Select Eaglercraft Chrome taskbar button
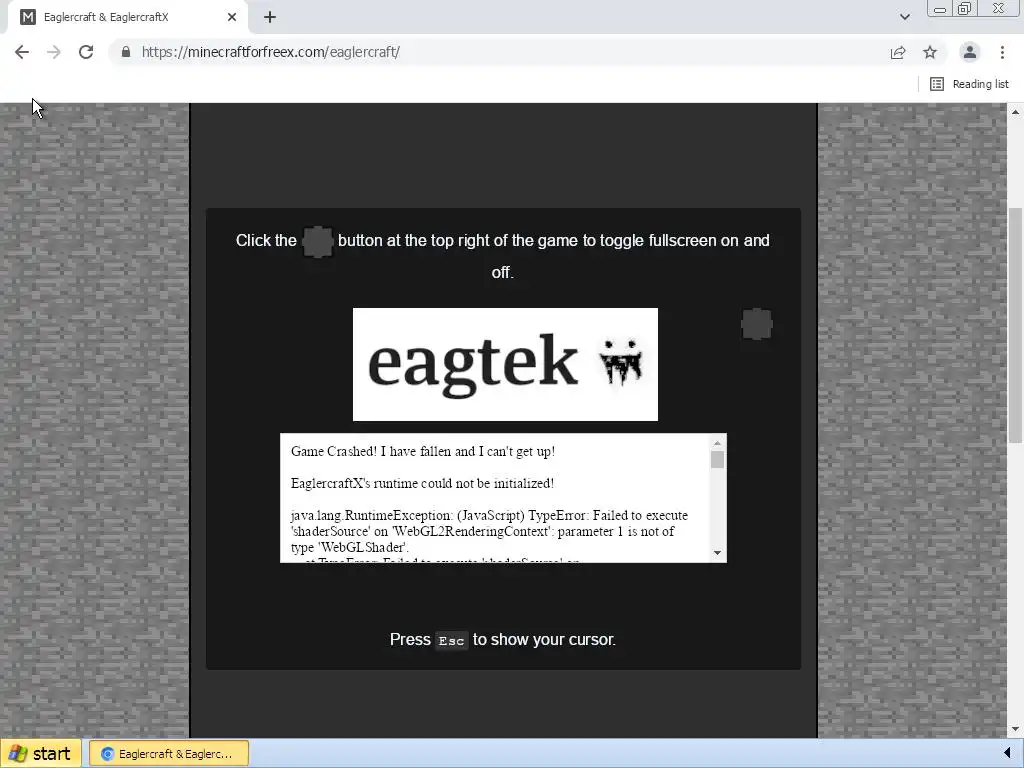The height and width of the screenshot is (768, 1024). (x=168, y=754)
